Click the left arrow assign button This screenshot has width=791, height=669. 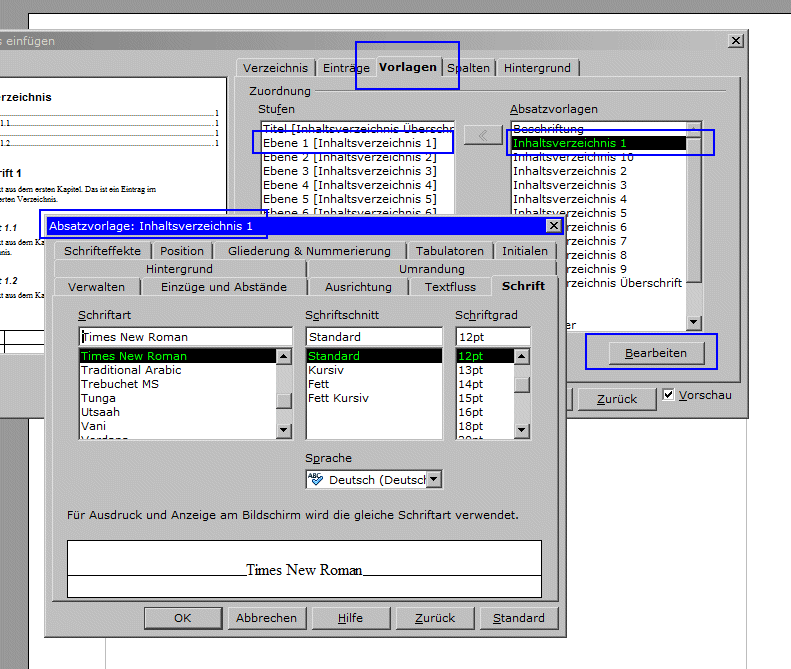pos(483,135)
